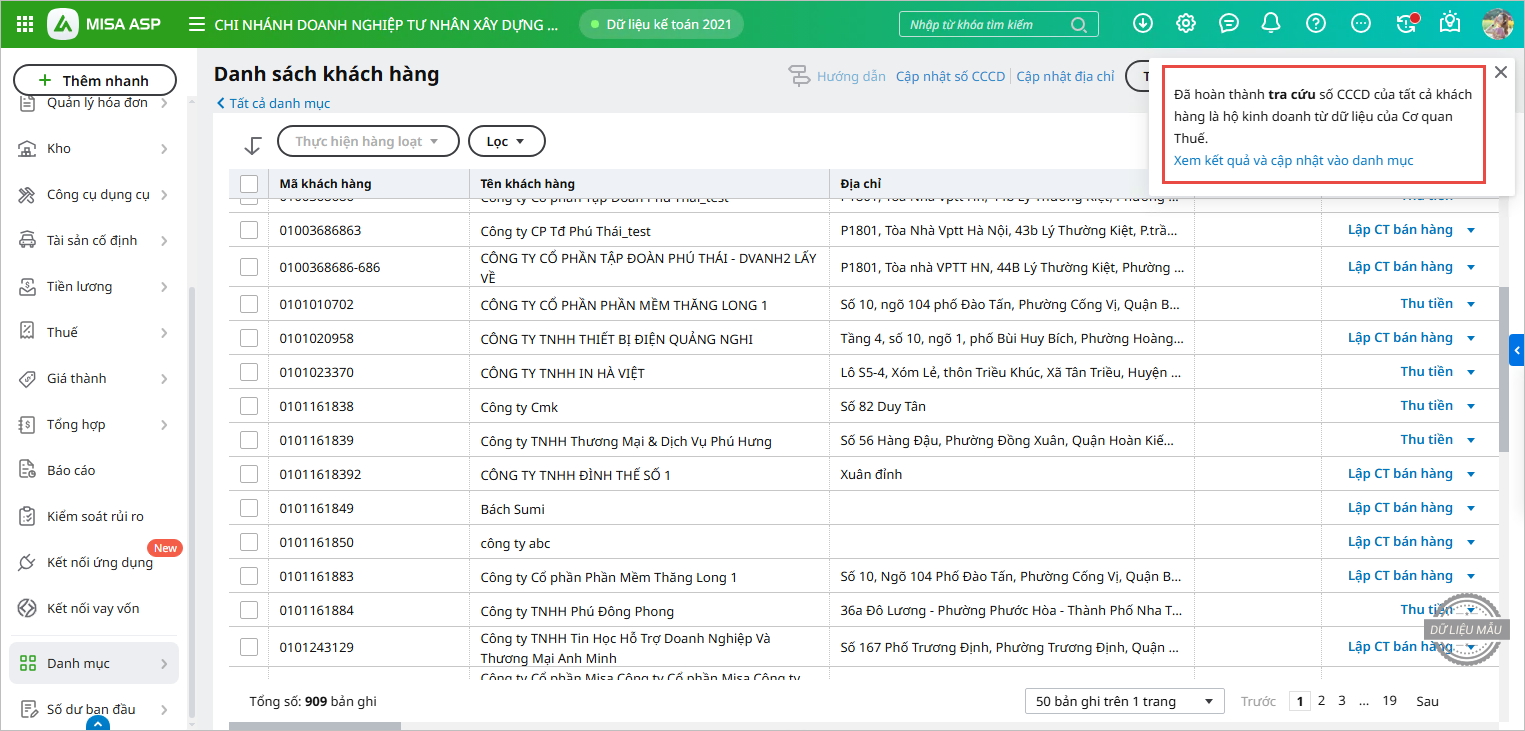Viewport: 1525px width, 731px height.
Task: Open the chat message icon in header
Action: [x=1229, y=24]
